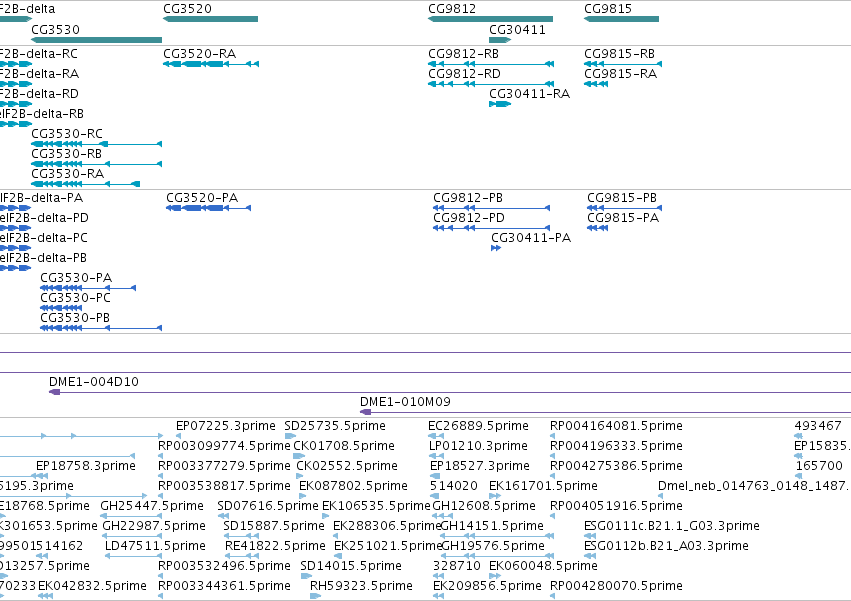Screen dimensions: 851x601
Task: Click EST RP004280070.5prime
Action: pyautogui.click(x=616, y=586)
